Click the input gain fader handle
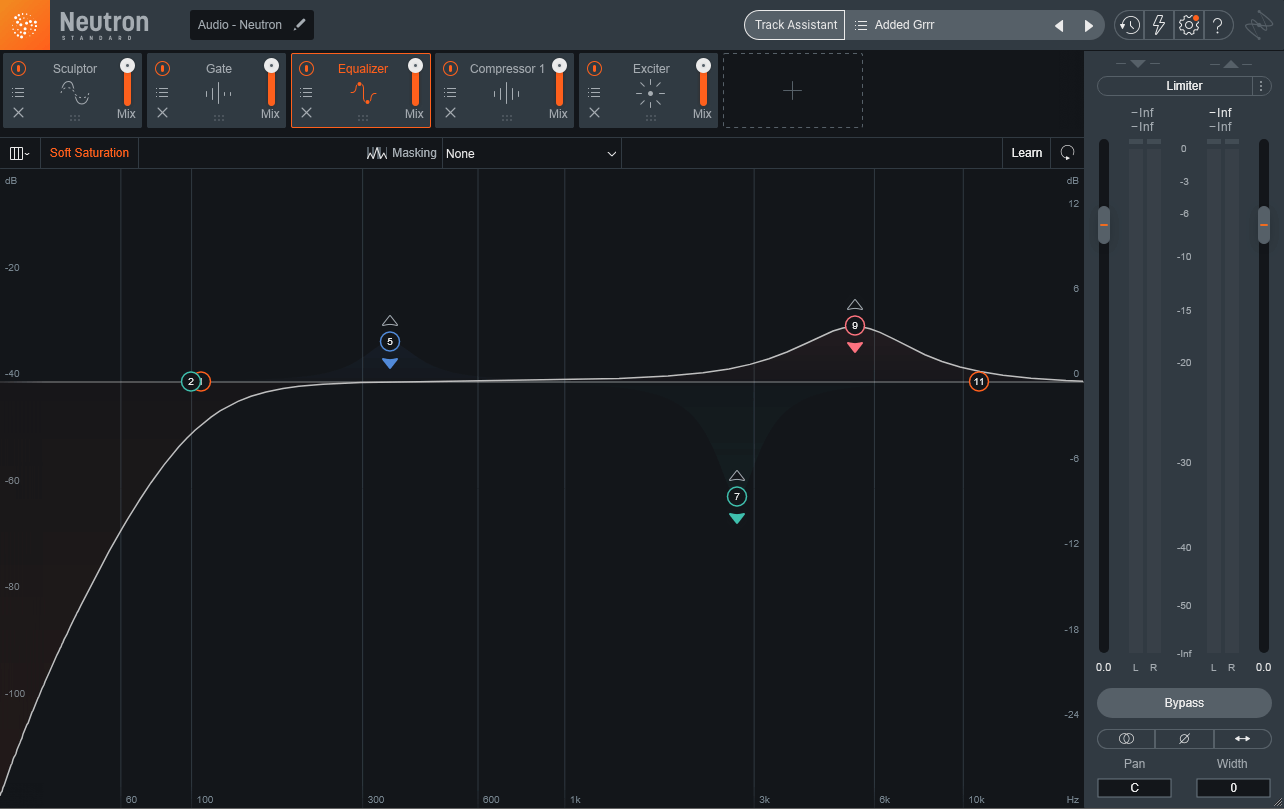 click(1104, 225)
